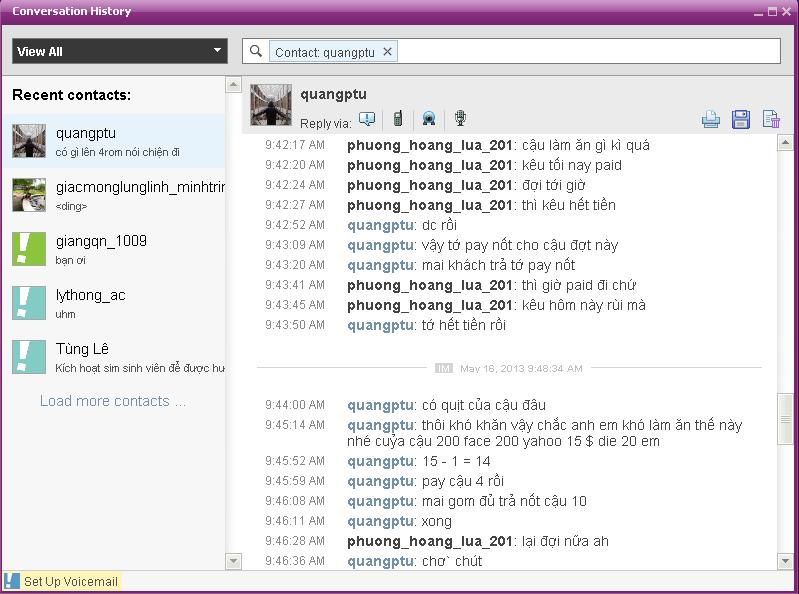Click message 'dc rồi'
799x594 pixels.
click(x=439, y=225)
